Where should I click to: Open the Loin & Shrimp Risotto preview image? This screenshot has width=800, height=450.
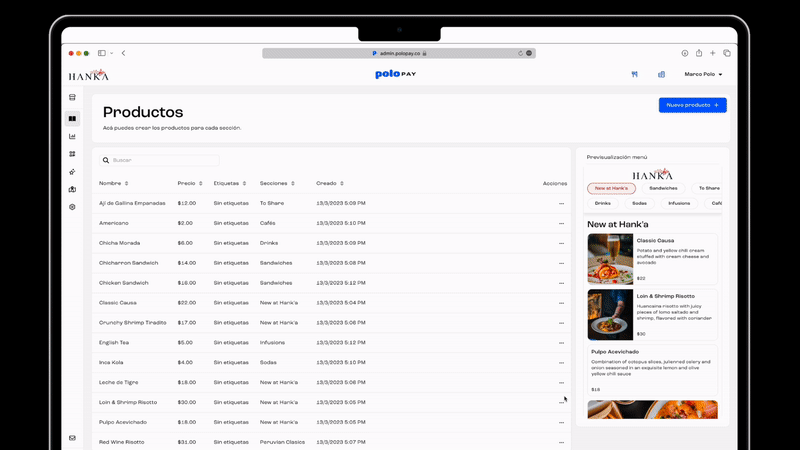[610, 315]
